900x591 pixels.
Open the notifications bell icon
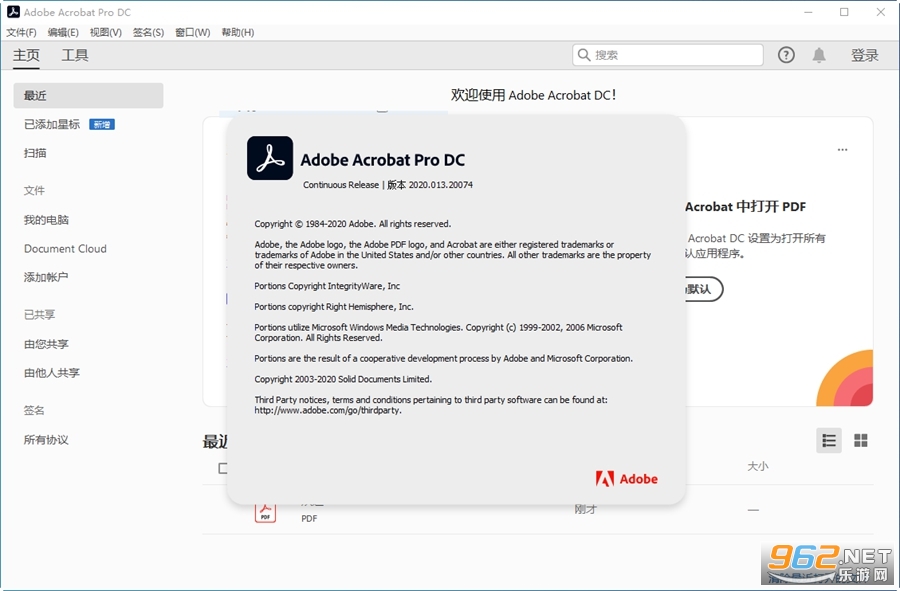click(819, 55)
